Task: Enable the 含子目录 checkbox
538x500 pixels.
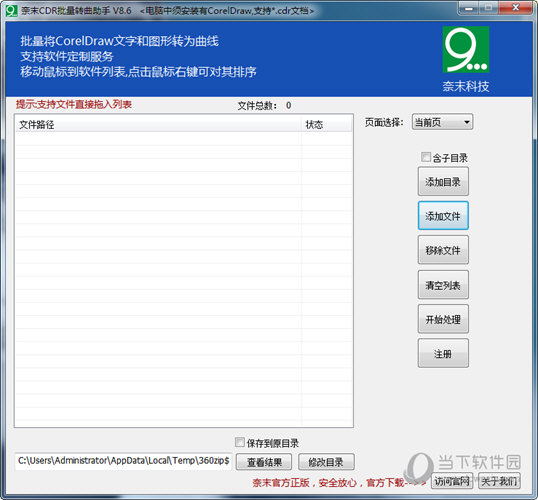Action: click(x=425, y=157)
